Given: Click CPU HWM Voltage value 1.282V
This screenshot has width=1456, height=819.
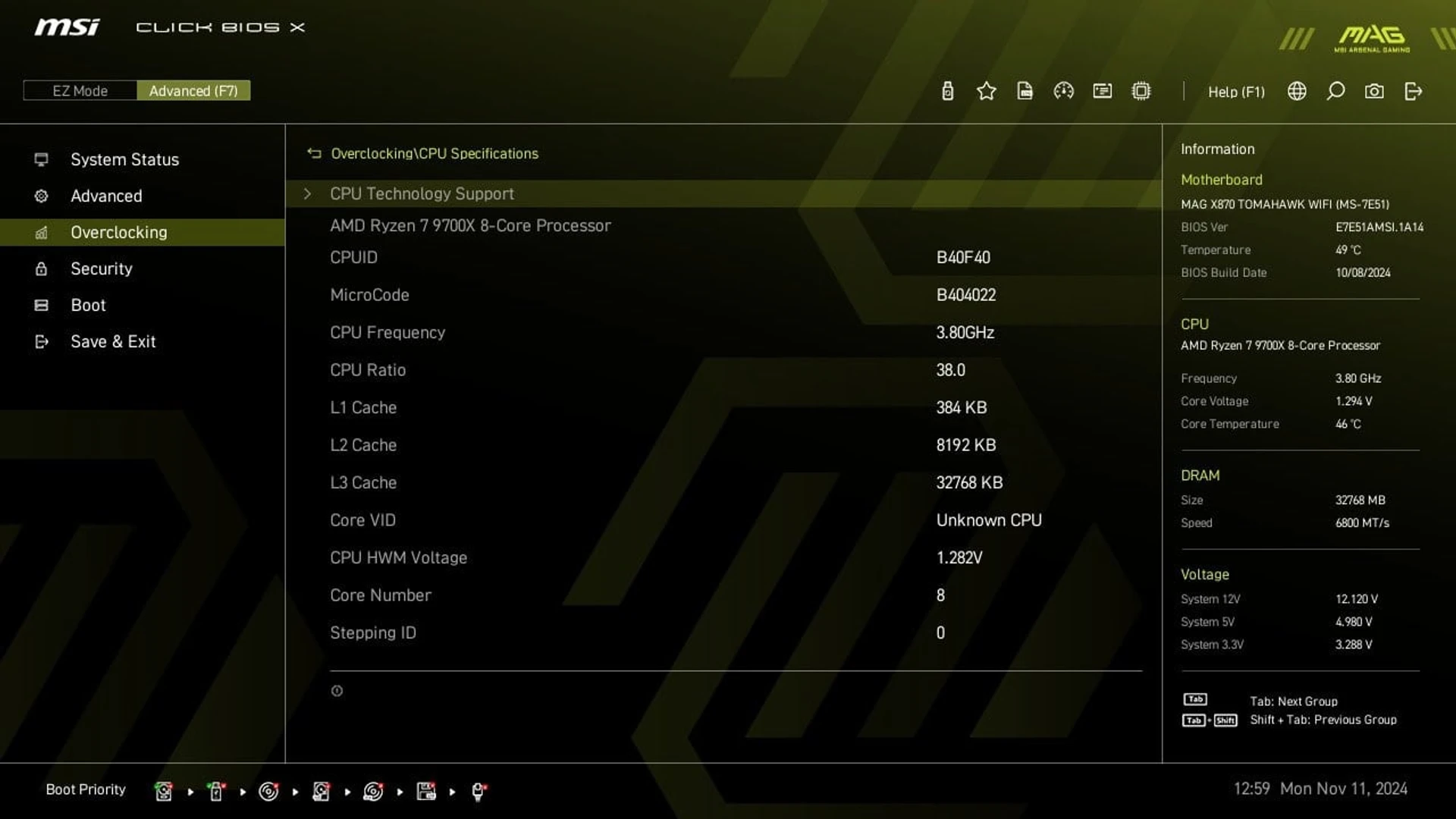Looking at the screenshot, I should [959, 557].
